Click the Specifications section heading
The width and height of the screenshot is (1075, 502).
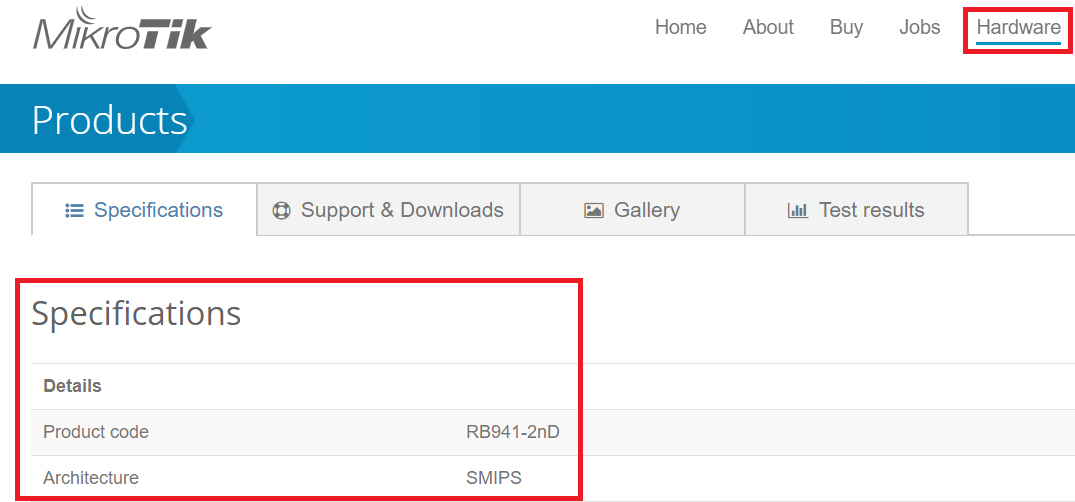tap(136, 313)
